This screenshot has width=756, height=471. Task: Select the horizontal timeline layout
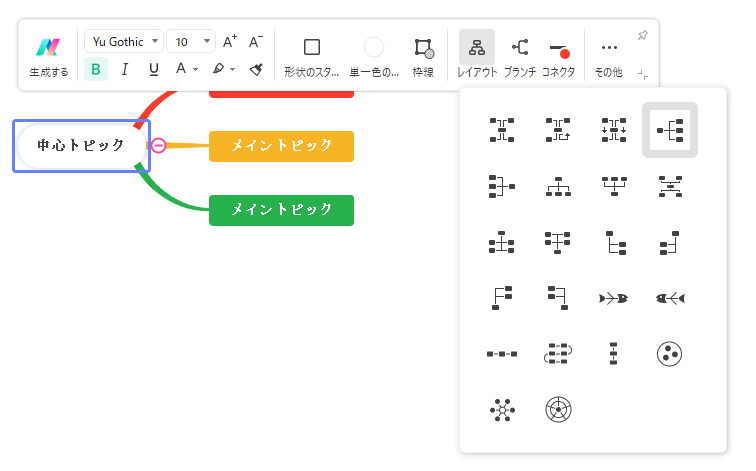(x=502, y=354)
